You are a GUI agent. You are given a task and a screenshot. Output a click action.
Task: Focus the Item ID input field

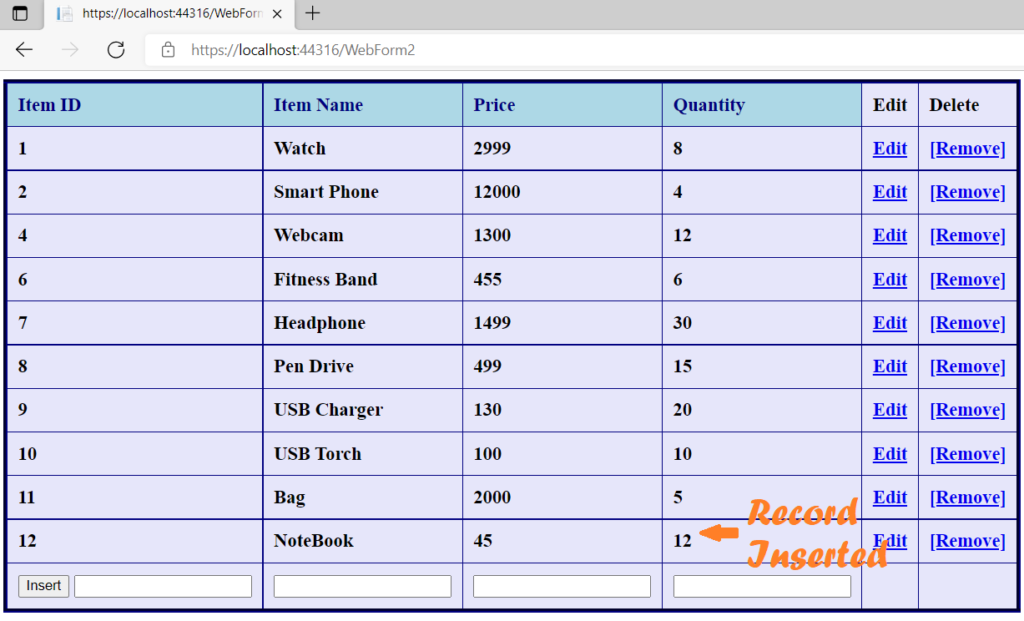click(163, 586)
